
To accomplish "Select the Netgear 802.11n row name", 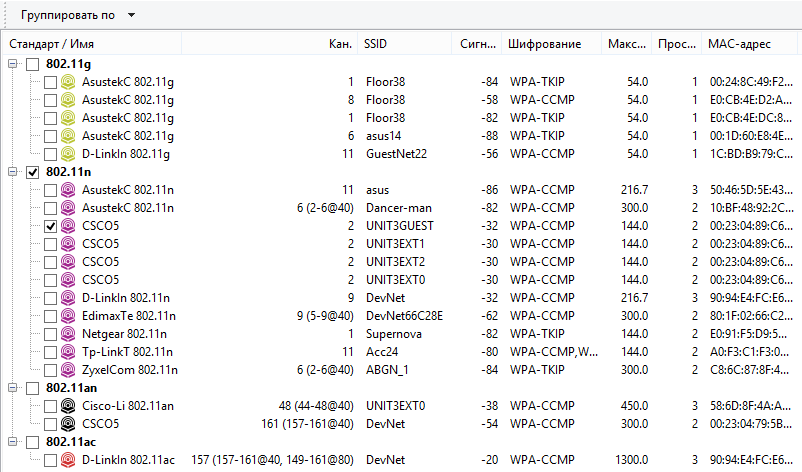I will click(124, 334).
